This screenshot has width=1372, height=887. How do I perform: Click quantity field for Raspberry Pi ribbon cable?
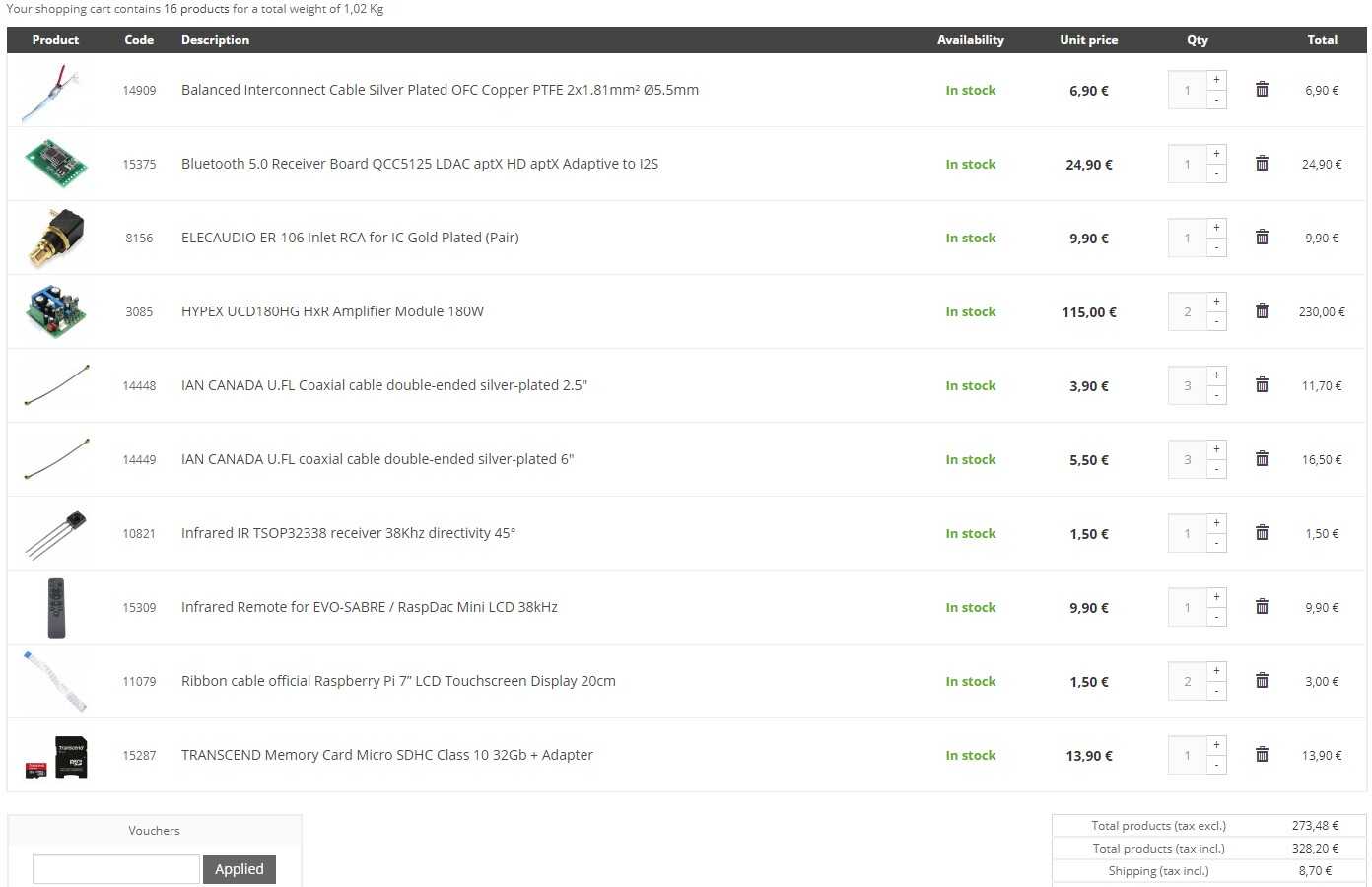point(1187,681)
